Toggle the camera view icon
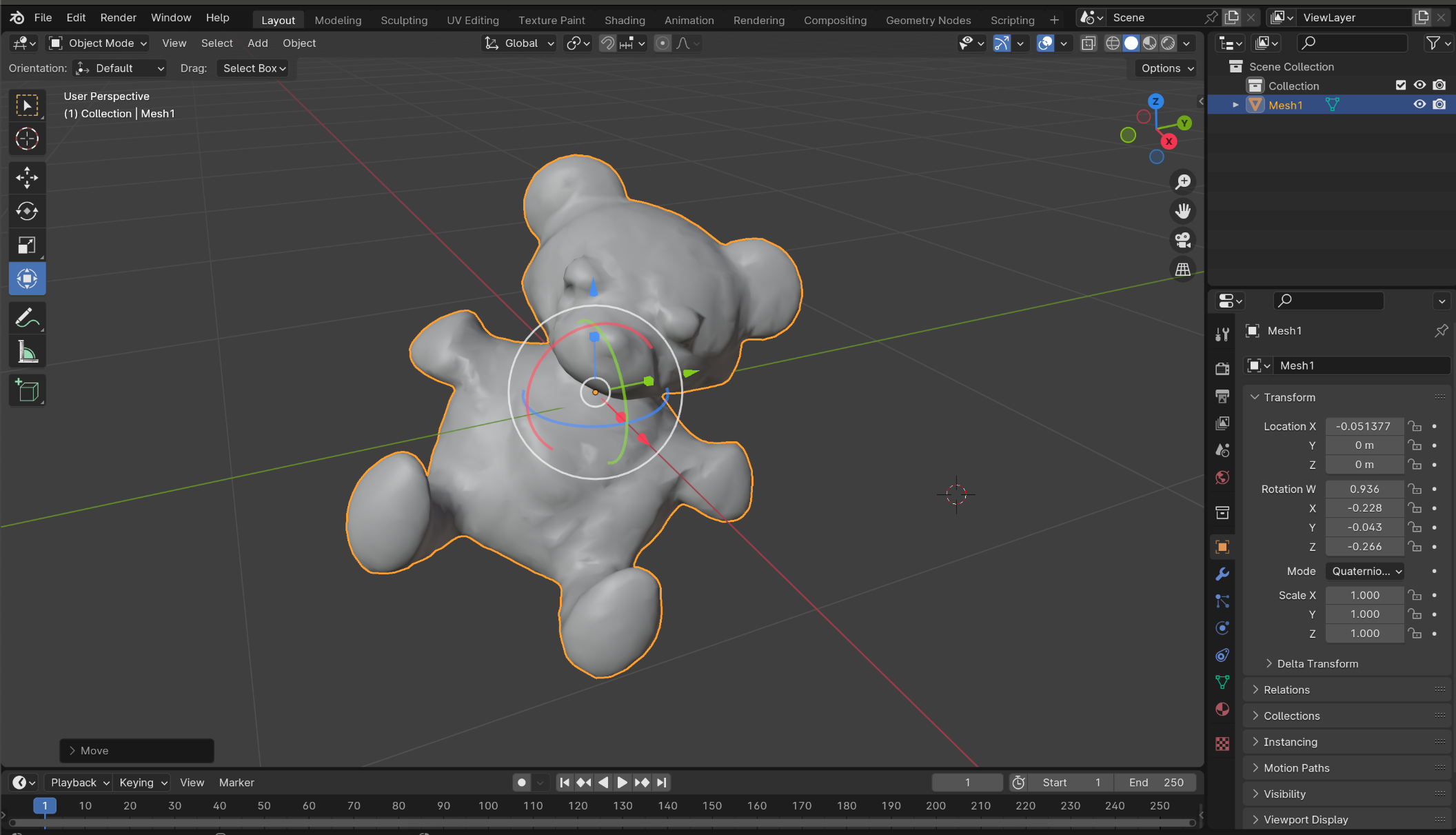The width and height of the screenshot is (1456, 835). [x=1183, y=240]
